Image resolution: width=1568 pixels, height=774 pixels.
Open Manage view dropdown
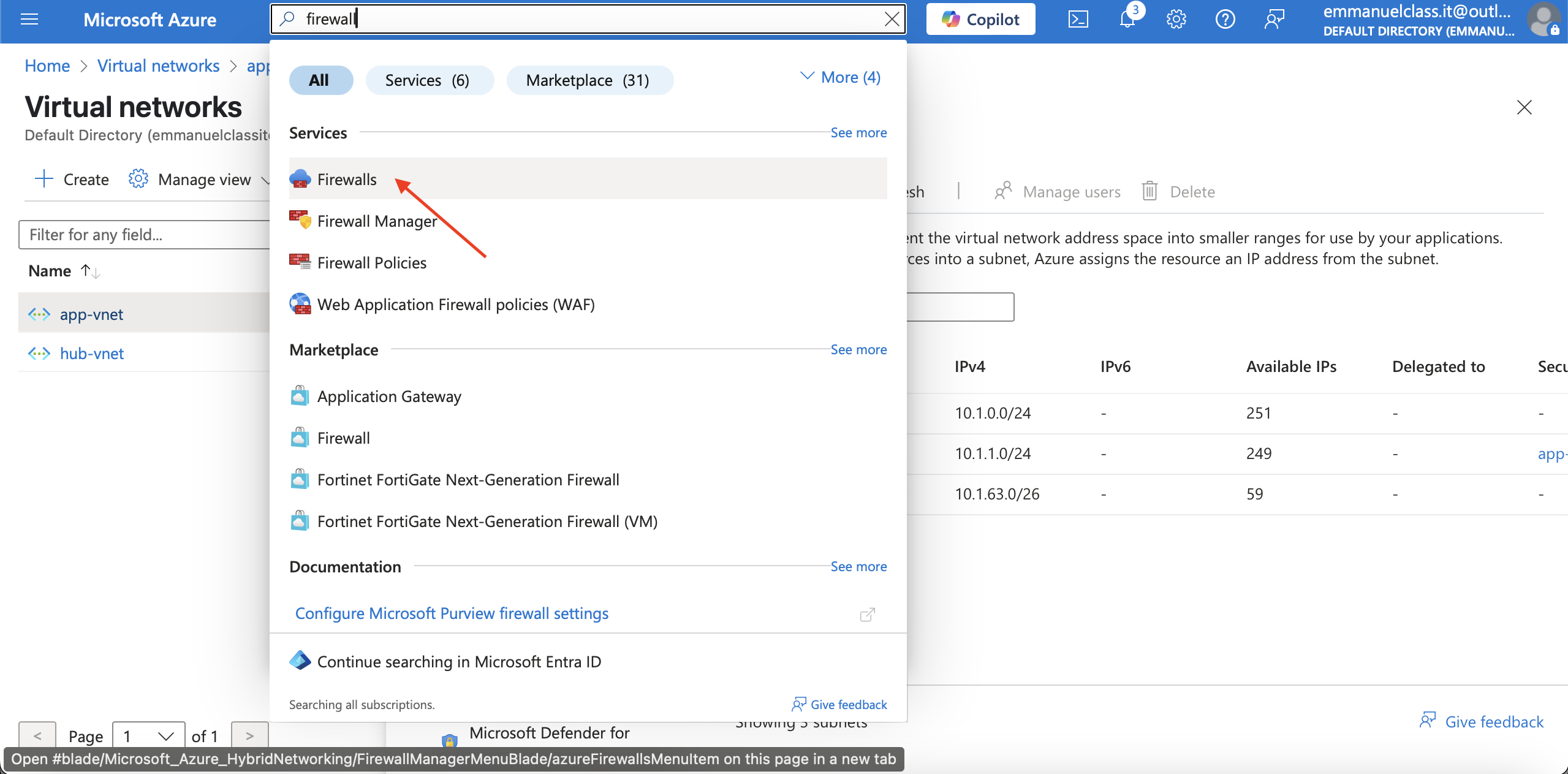(x=199, y=179)
